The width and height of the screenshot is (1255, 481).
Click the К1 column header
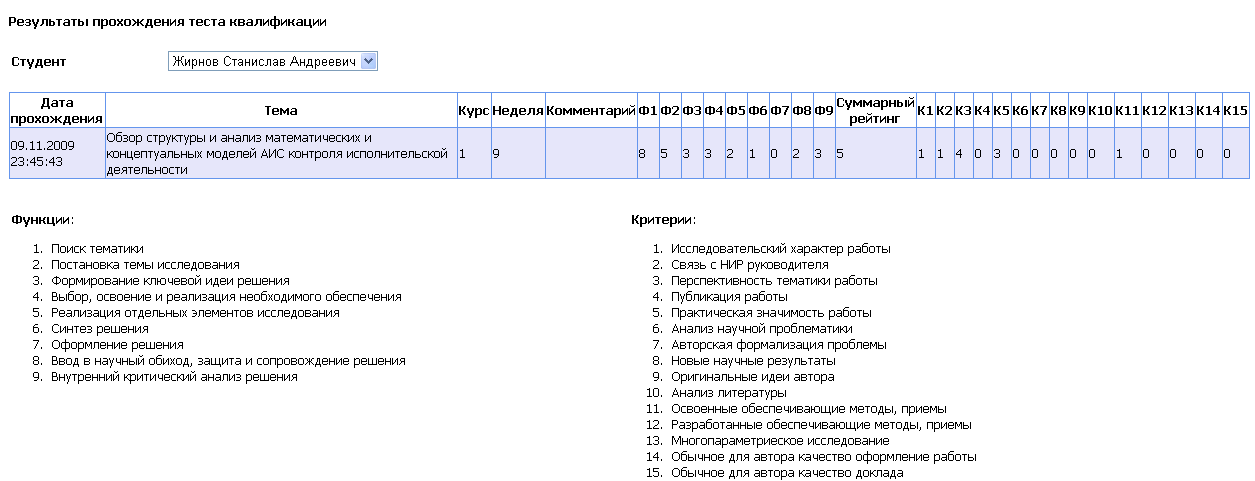pyautogui.click(x=925, y=110)
